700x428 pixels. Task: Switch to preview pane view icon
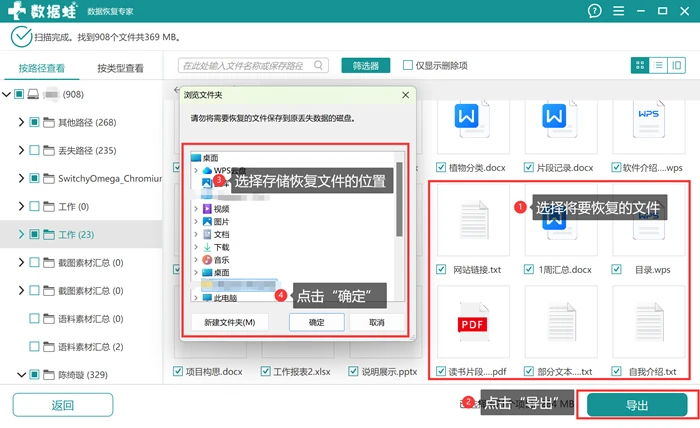676,66
